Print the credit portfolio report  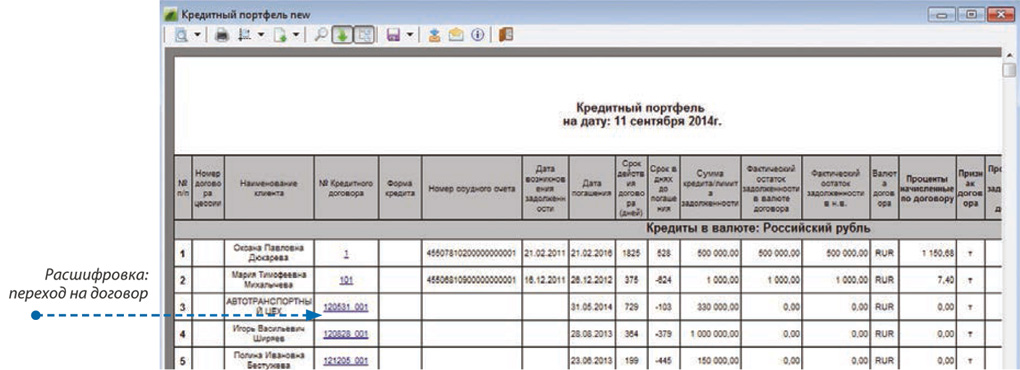pos(222,35)
